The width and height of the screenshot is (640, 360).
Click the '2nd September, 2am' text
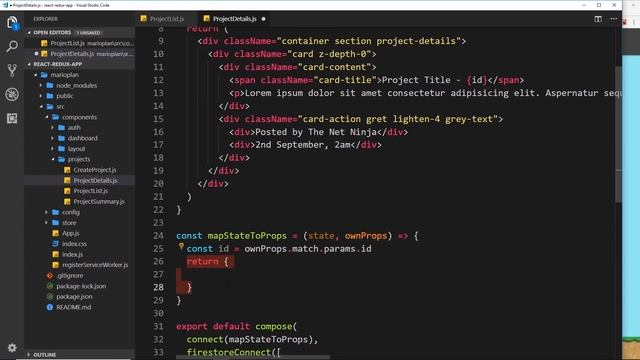(302, 145)
